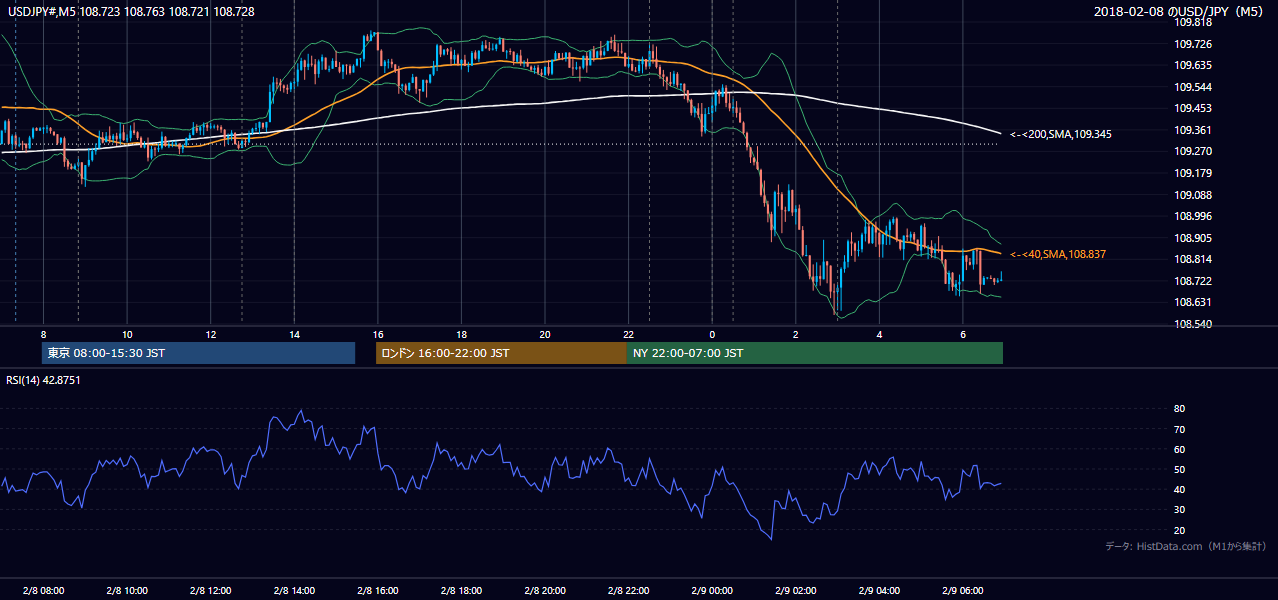This screenshot has height=600, width=1278.
Task: Click bottom date label 2/9 02:00
Action: point(795,591)
